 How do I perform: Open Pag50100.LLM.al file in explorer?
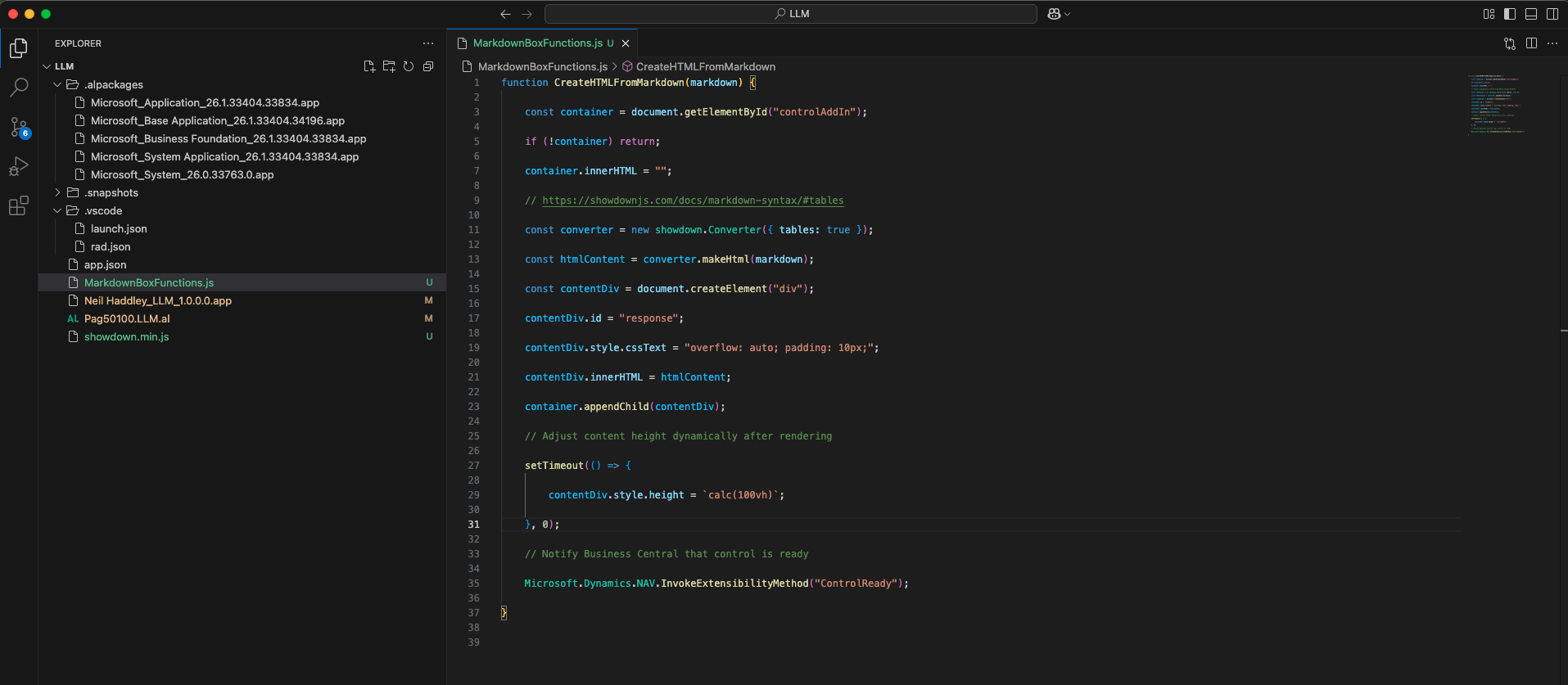127,318
